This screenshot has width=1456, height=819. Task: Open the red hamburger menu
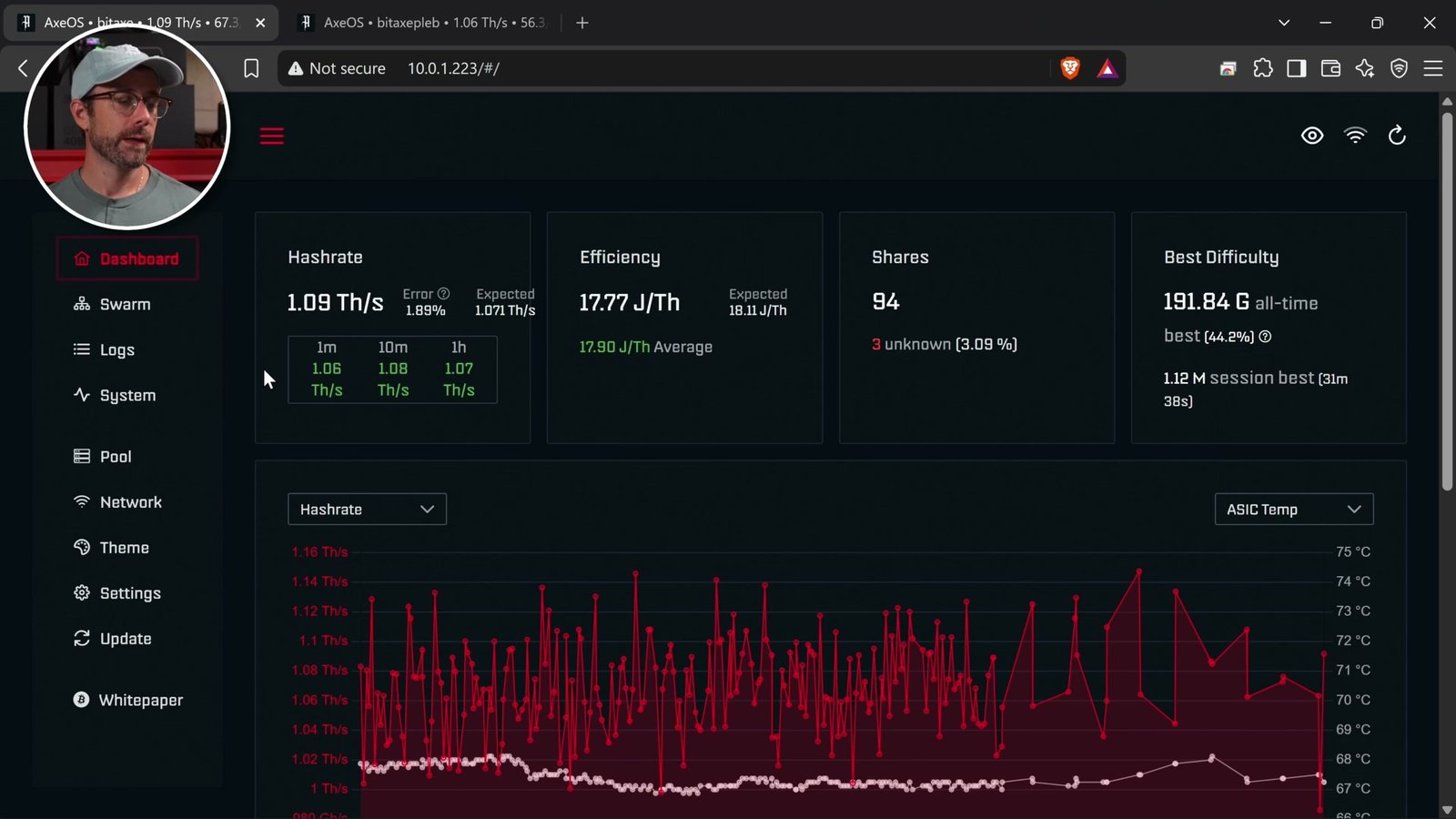tap(272, 136)
